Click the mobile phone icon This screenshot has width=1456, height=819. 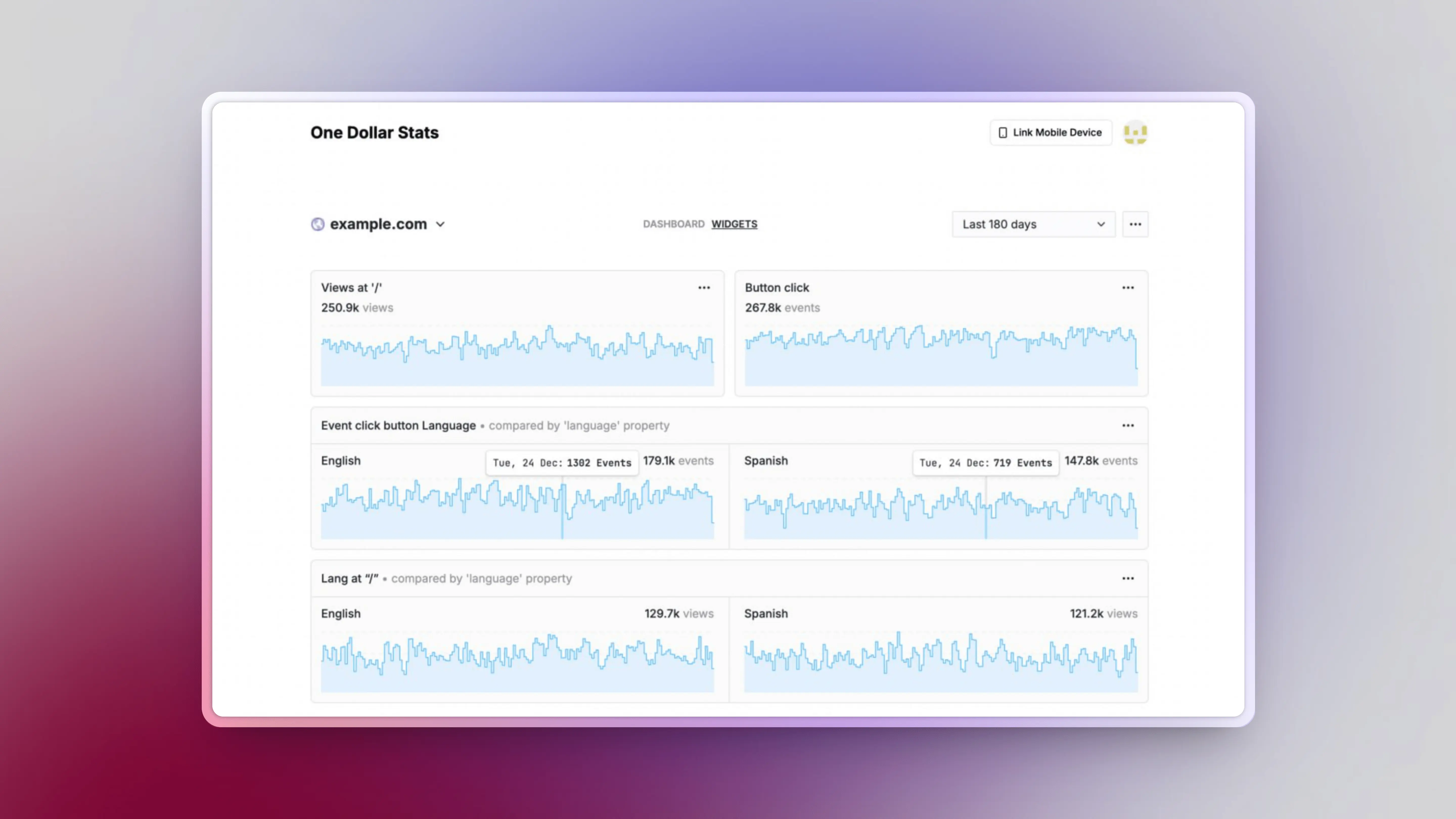click(x=1003, y=132)
